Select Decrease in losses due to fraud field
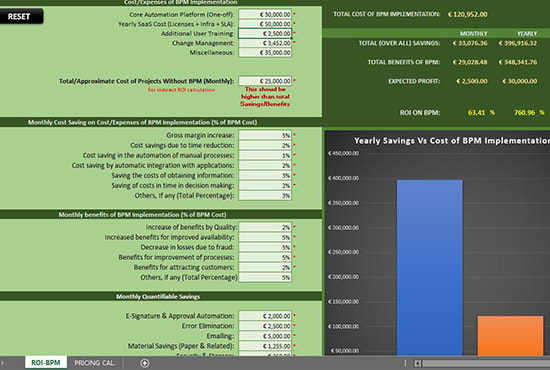The image size is (550, 370). tap(265, 247)
